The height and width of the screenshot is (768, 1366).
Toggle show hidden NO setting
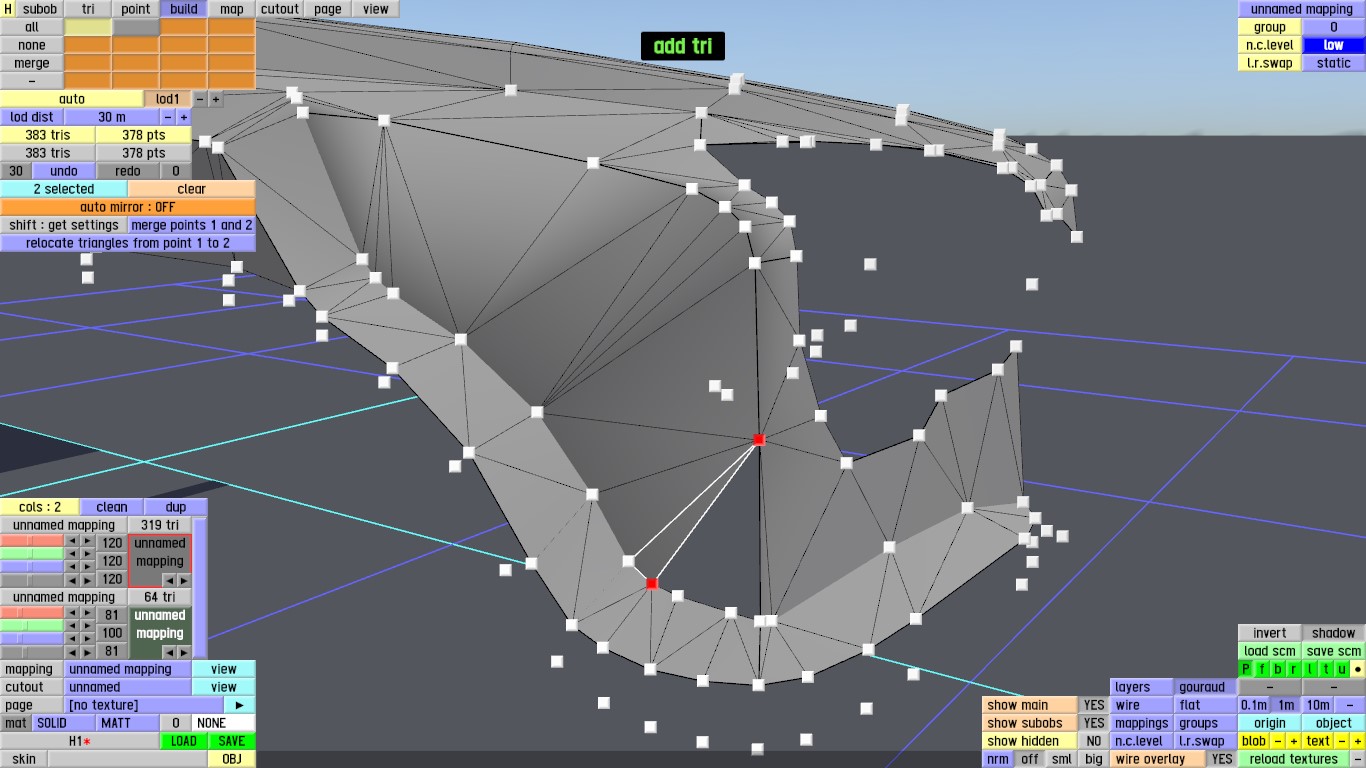click(x=1094, y=741)
